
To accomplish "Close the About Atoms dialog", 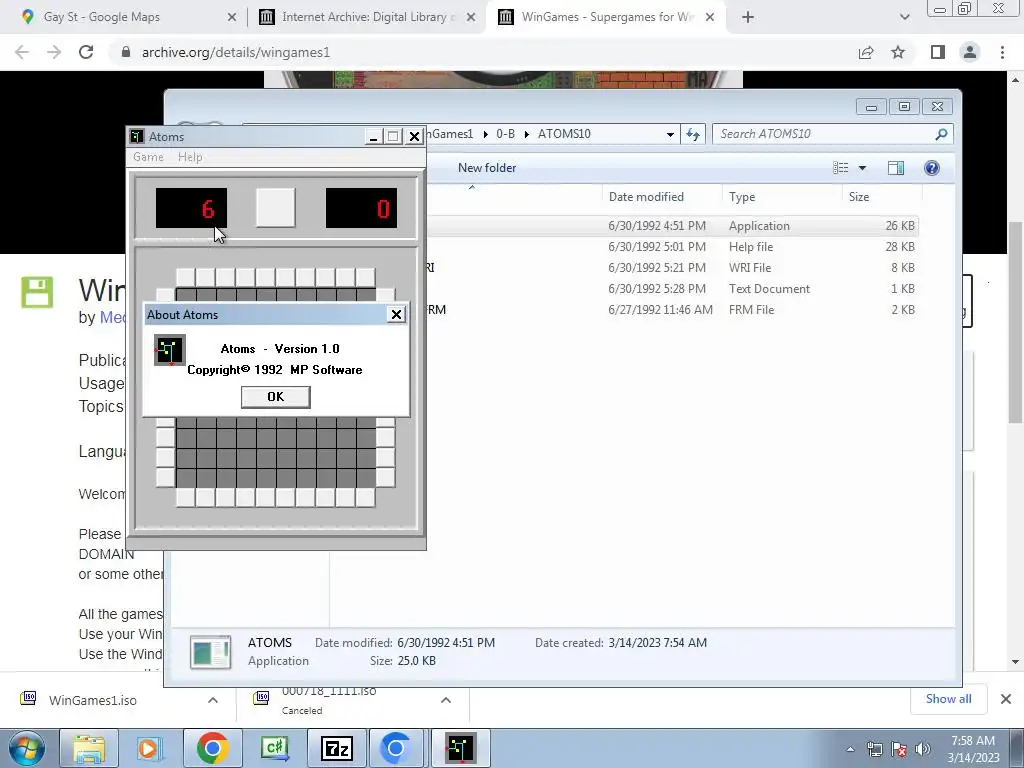I will click(396, 315).
